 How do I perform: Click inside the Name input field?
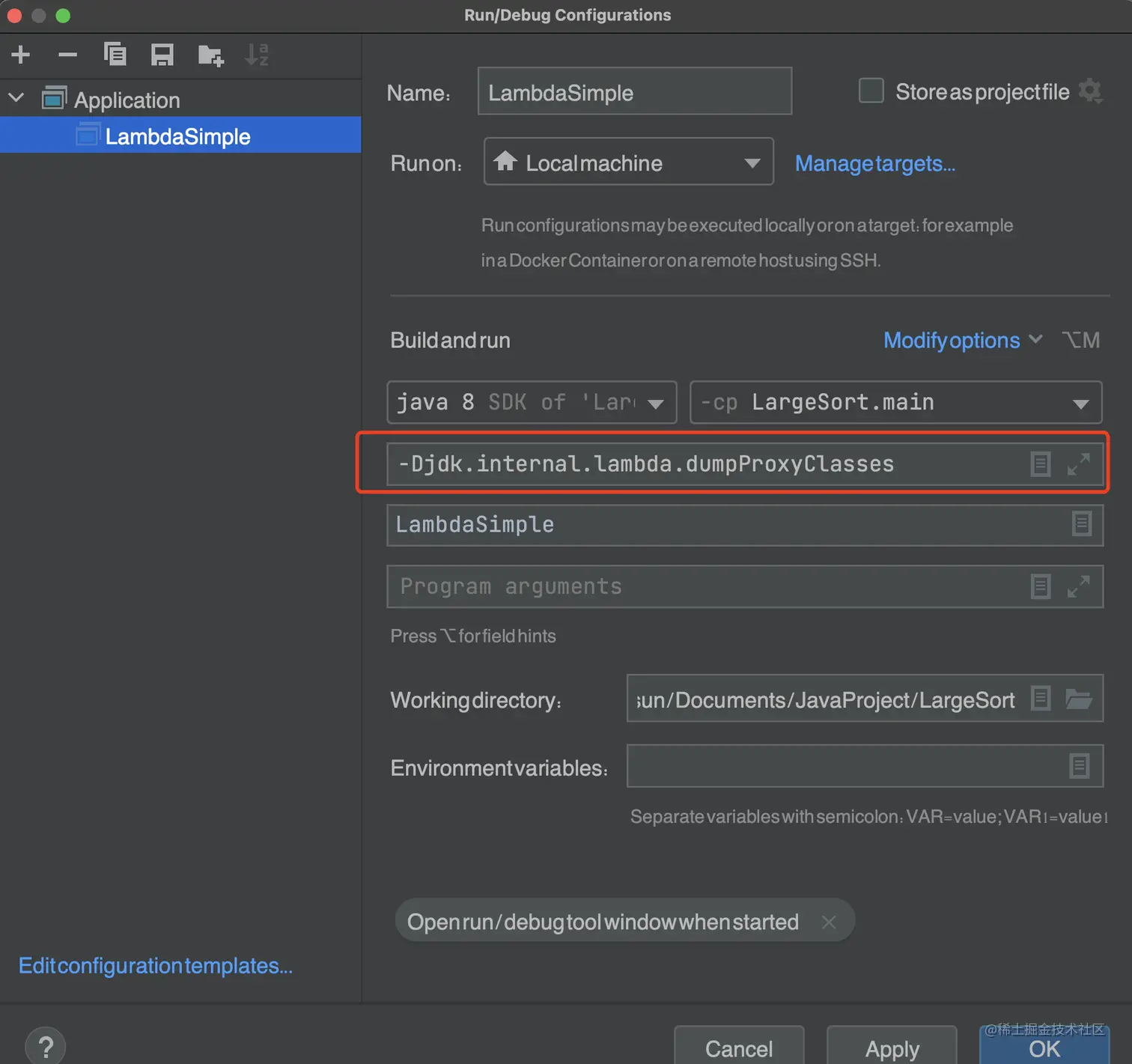633,91
